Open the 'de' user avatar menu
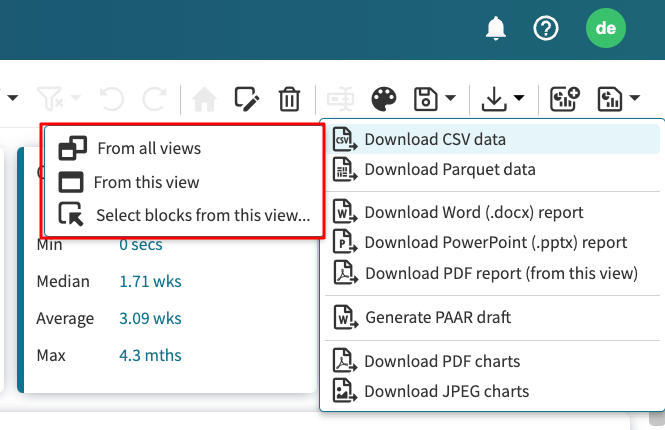Screen dimensions: 665x430 (605, 28)
